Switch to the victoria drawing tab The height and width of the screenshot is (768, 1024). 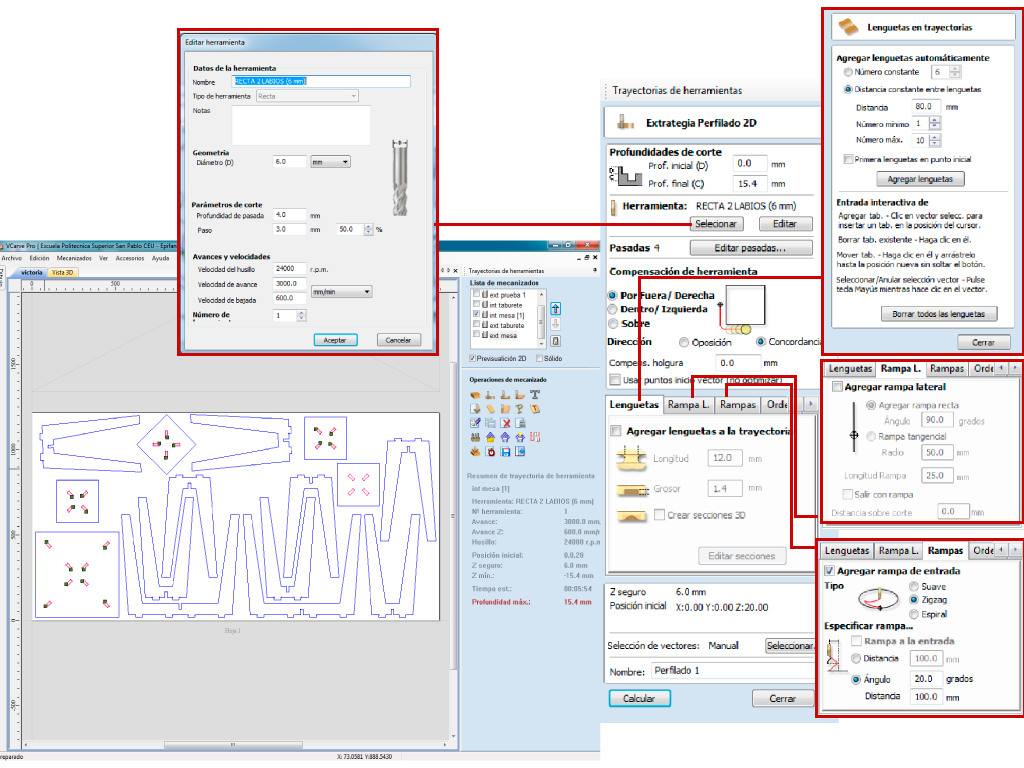click(x=31, y=273)
